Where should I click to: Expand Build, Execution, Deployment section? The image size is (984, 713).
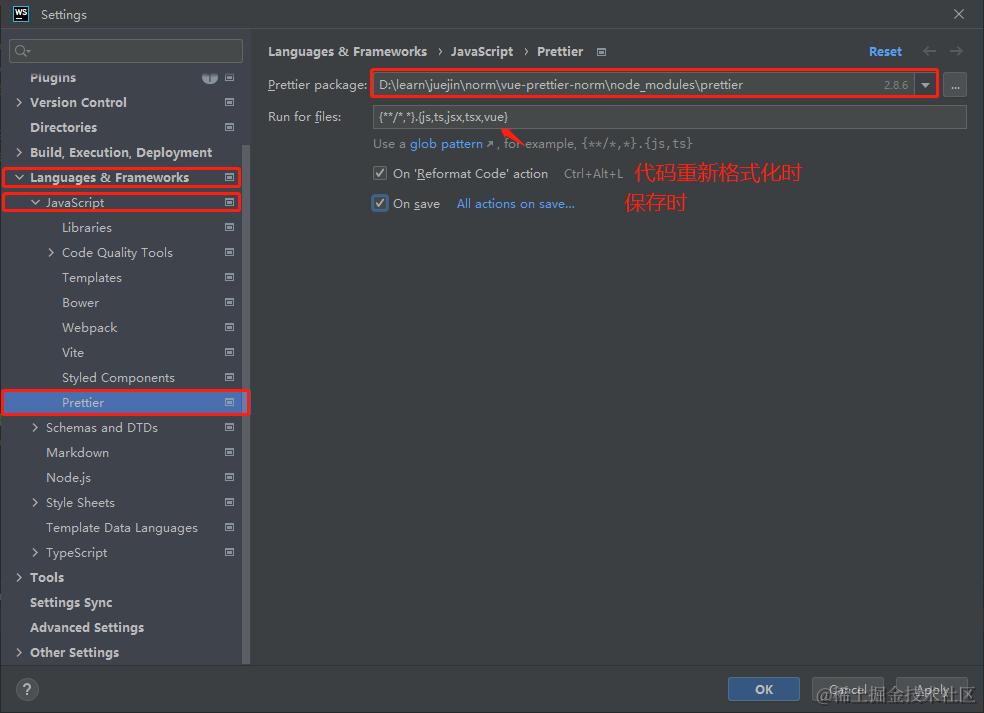click(19, 153)
